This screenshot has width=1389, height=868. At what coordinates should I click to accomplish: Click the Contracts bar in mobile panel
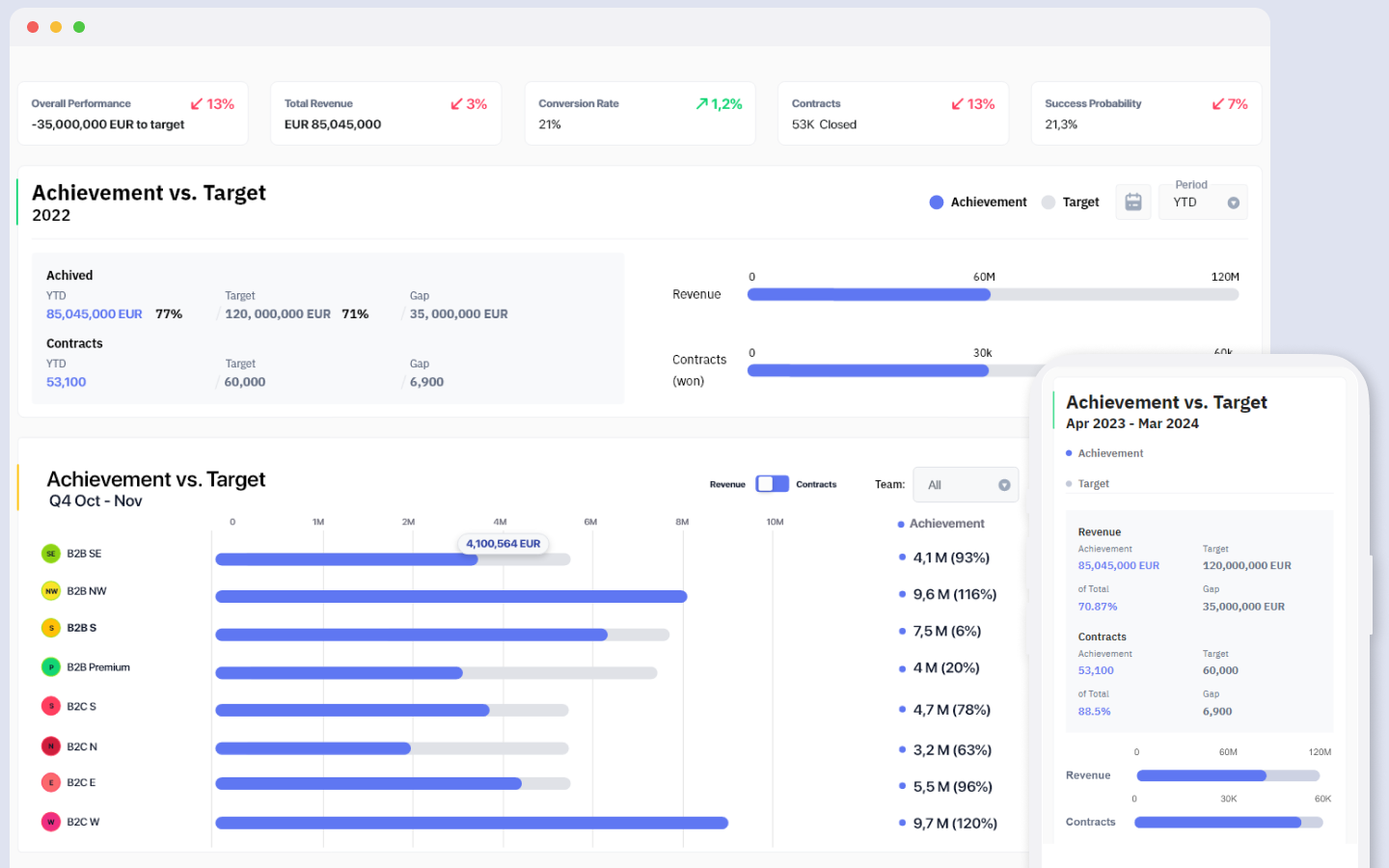tap(1229, 823)
